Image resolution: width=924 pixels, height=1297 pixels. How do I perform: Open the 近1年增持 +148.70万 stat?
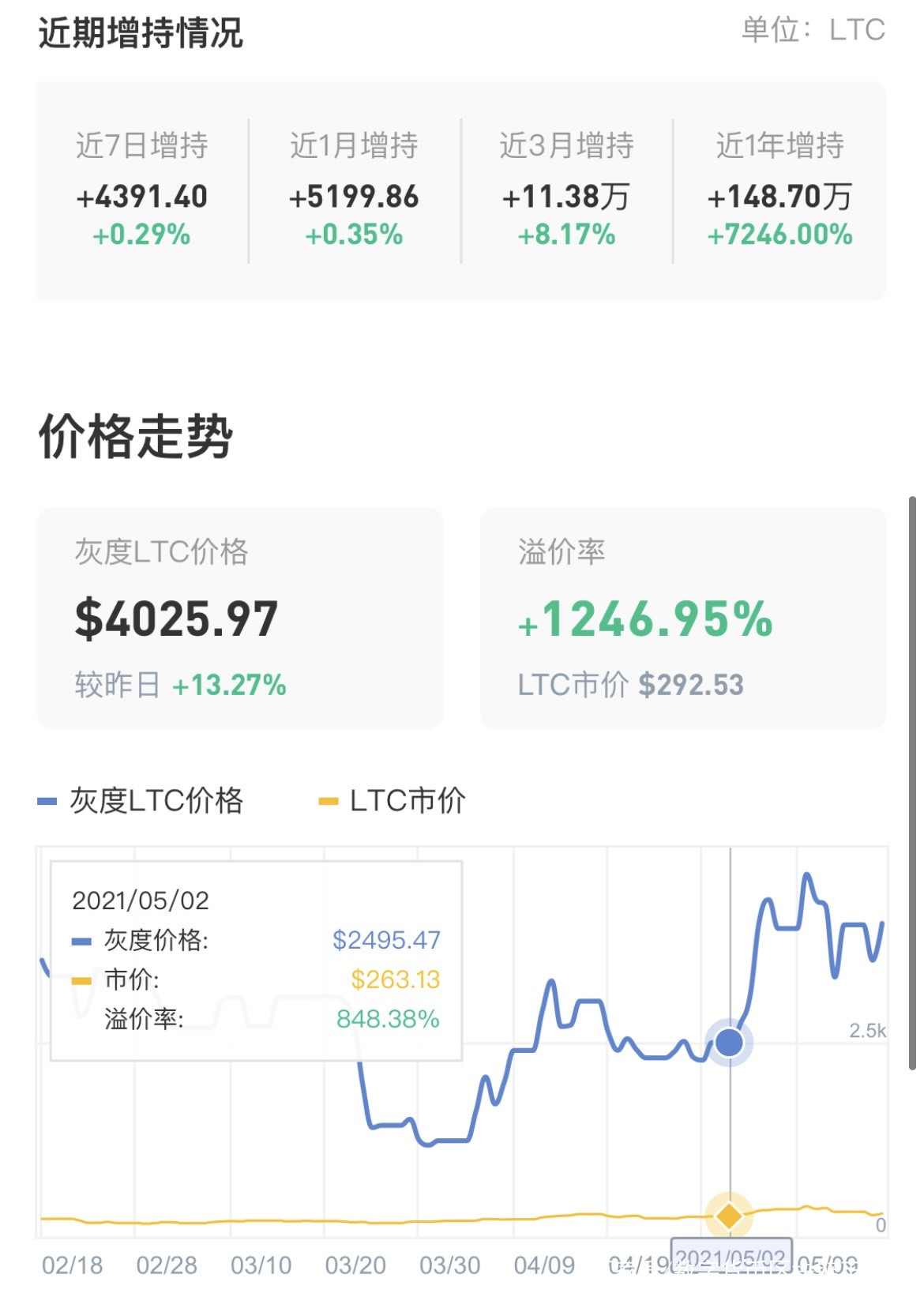click(x=779, y=190)
